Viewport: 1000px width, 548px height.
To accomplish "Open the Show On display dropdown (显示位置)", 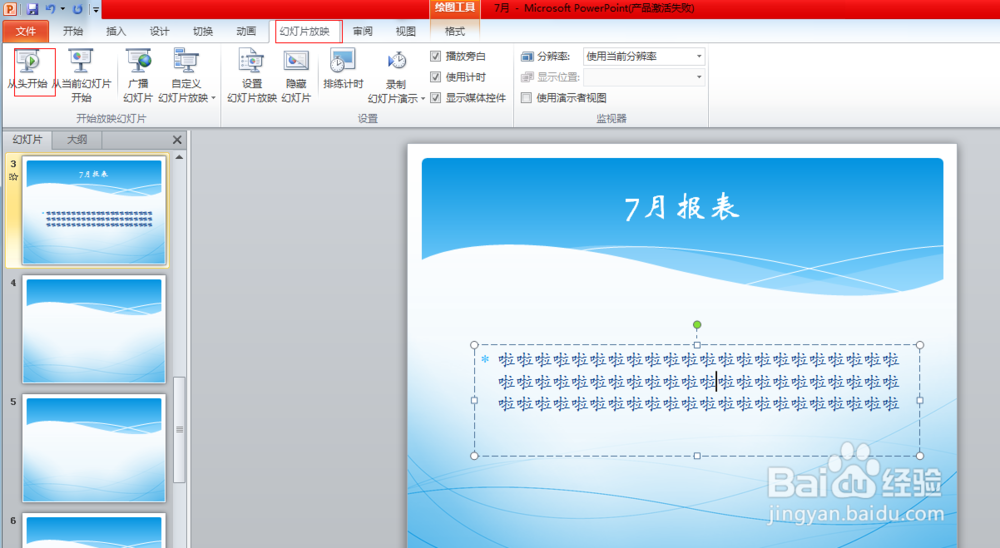I will click(x=644, y=77).
